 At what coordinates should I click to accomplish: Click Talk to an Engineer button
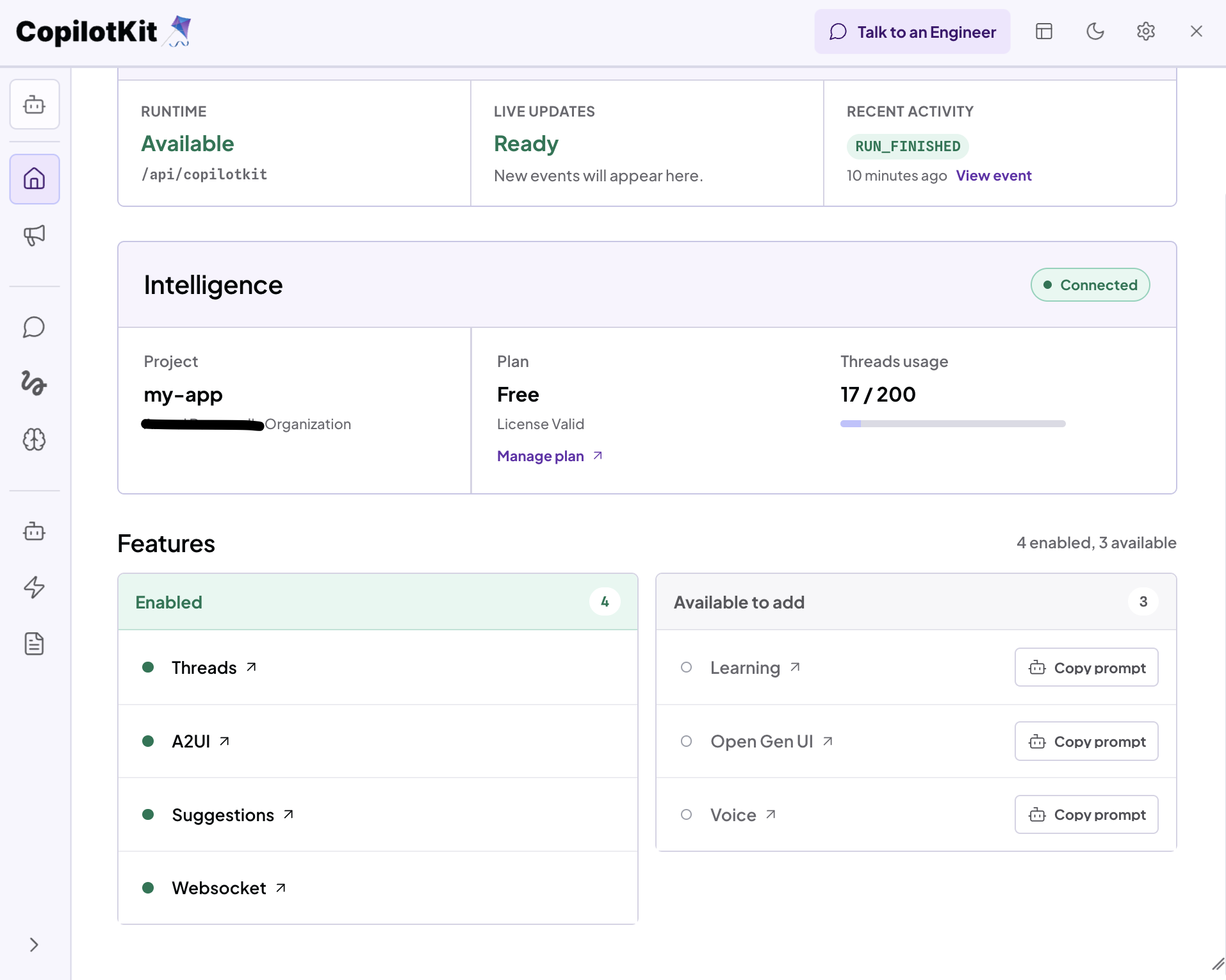click(x=912, y=31)
